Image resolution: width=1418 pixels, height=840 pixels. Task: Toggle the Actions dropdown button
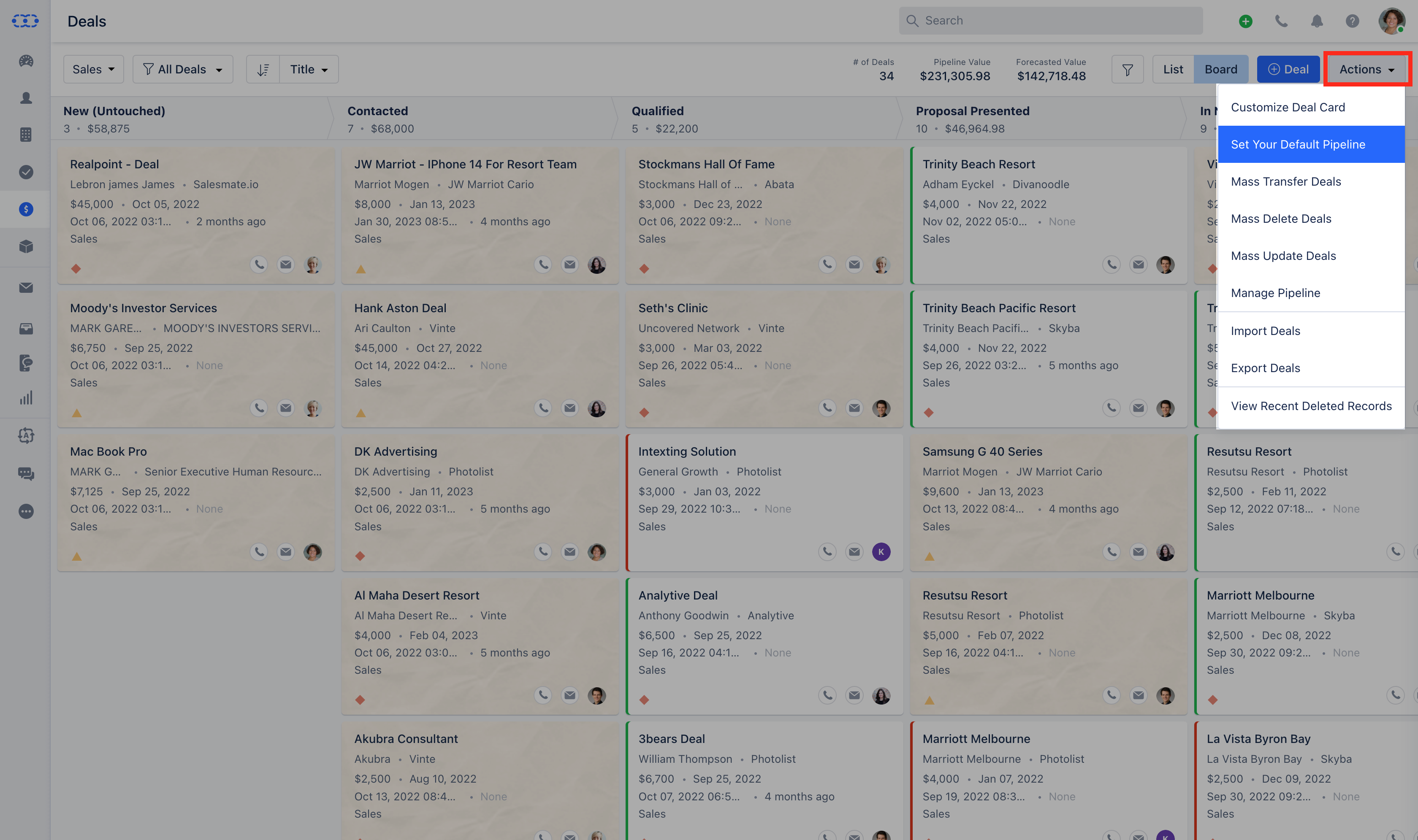tap(1367, 69)
